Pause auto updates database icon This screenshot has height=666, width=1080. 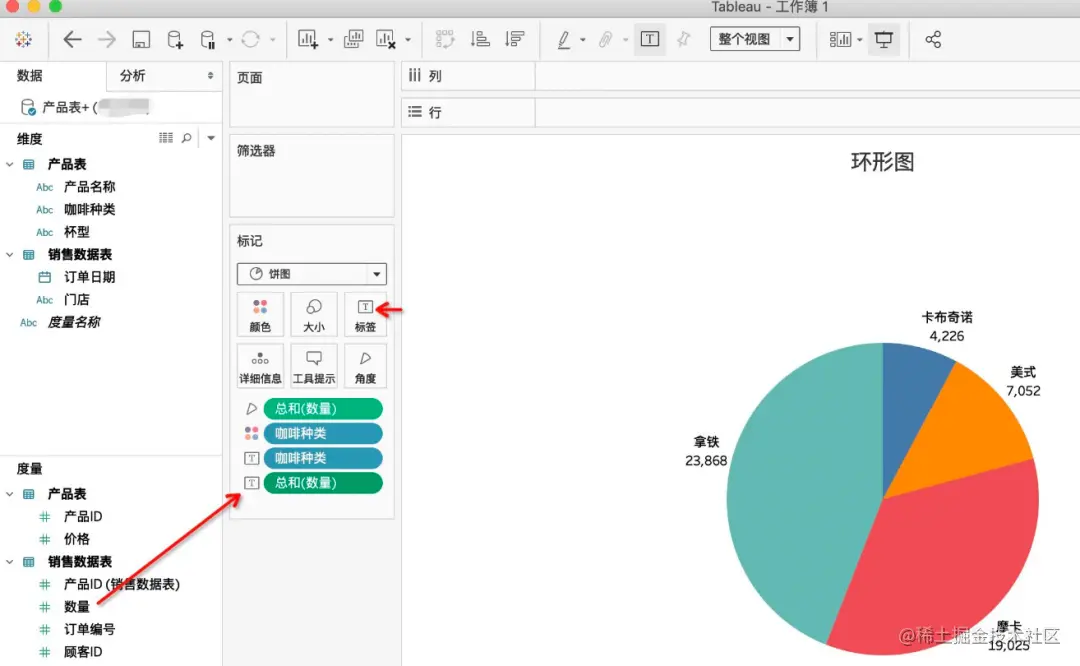[x=207, y=39]
